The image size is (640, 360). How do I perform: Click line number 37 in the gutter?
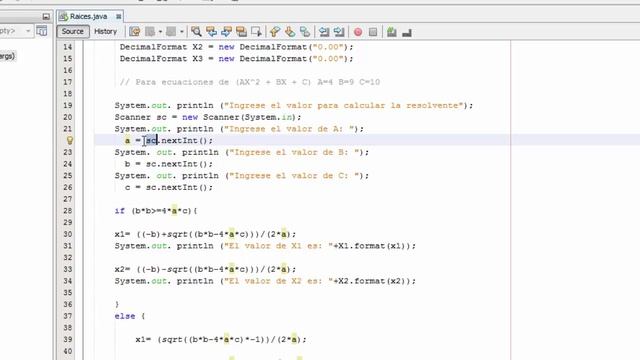point(67,316)
